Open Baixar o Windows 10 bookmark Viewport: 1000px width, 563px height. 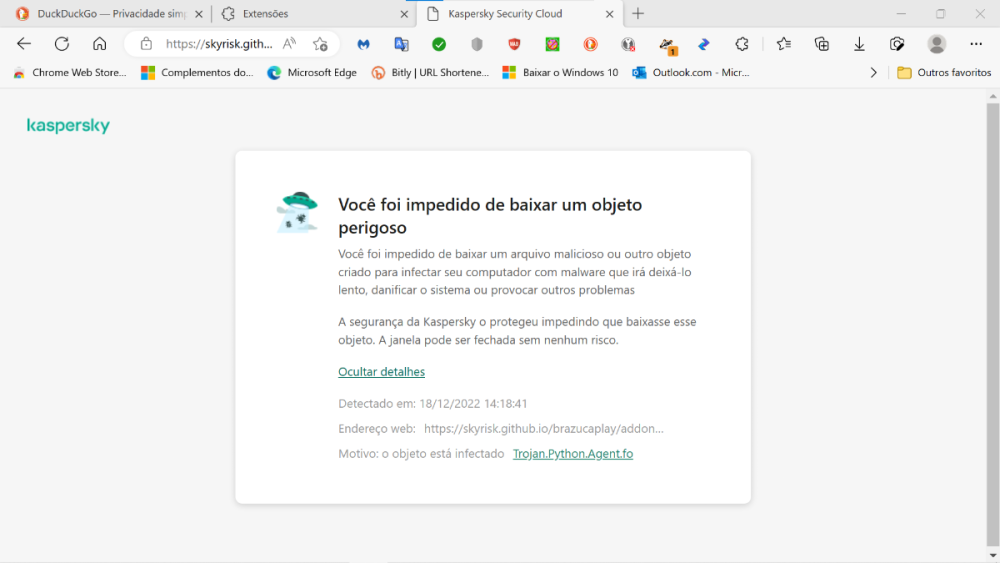[560, 73]
